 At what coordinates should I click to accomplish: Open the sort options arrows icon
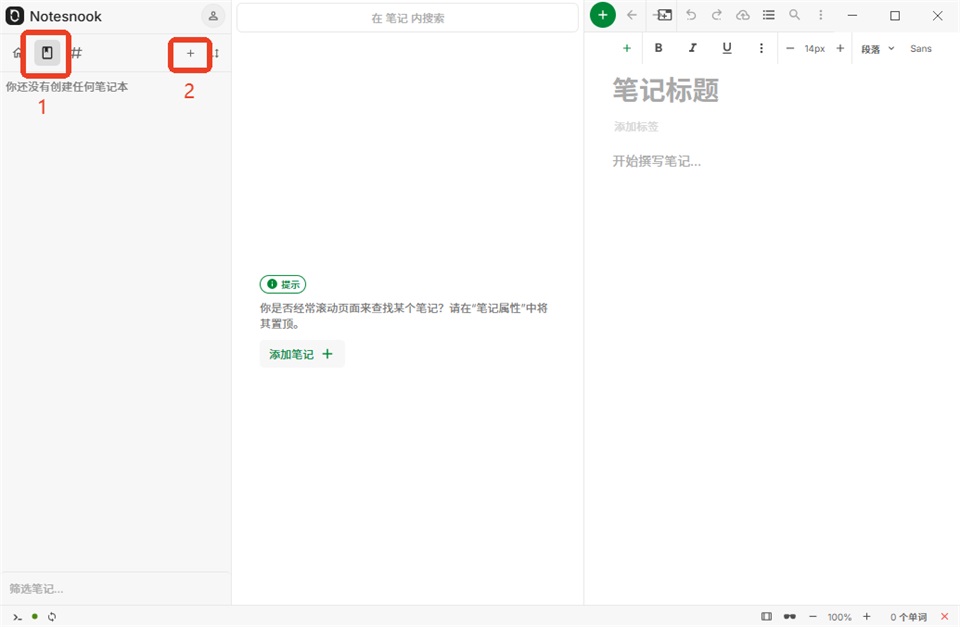[216, 53]
